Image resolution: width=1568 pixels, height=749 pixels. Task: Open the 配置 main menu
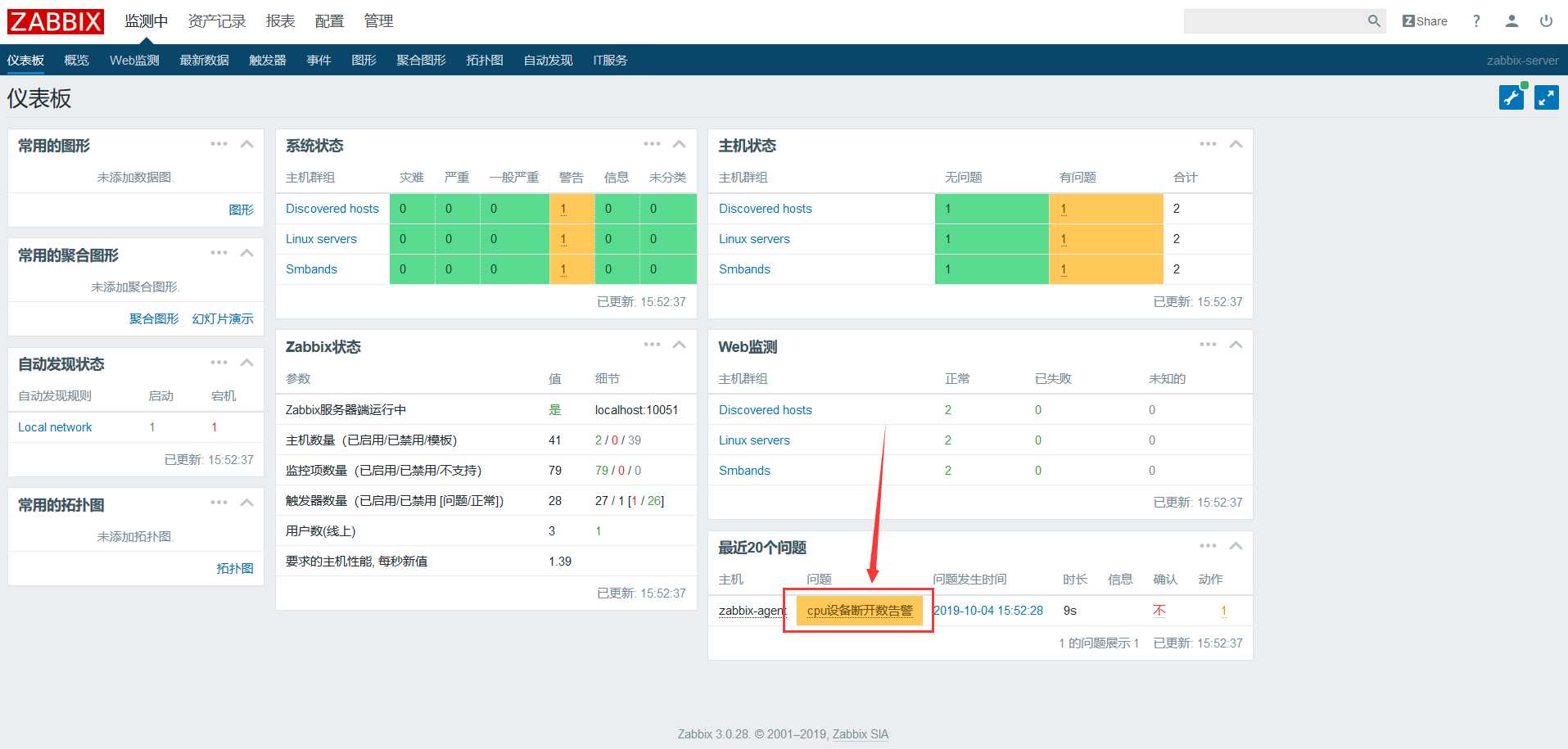click(329, 21)
